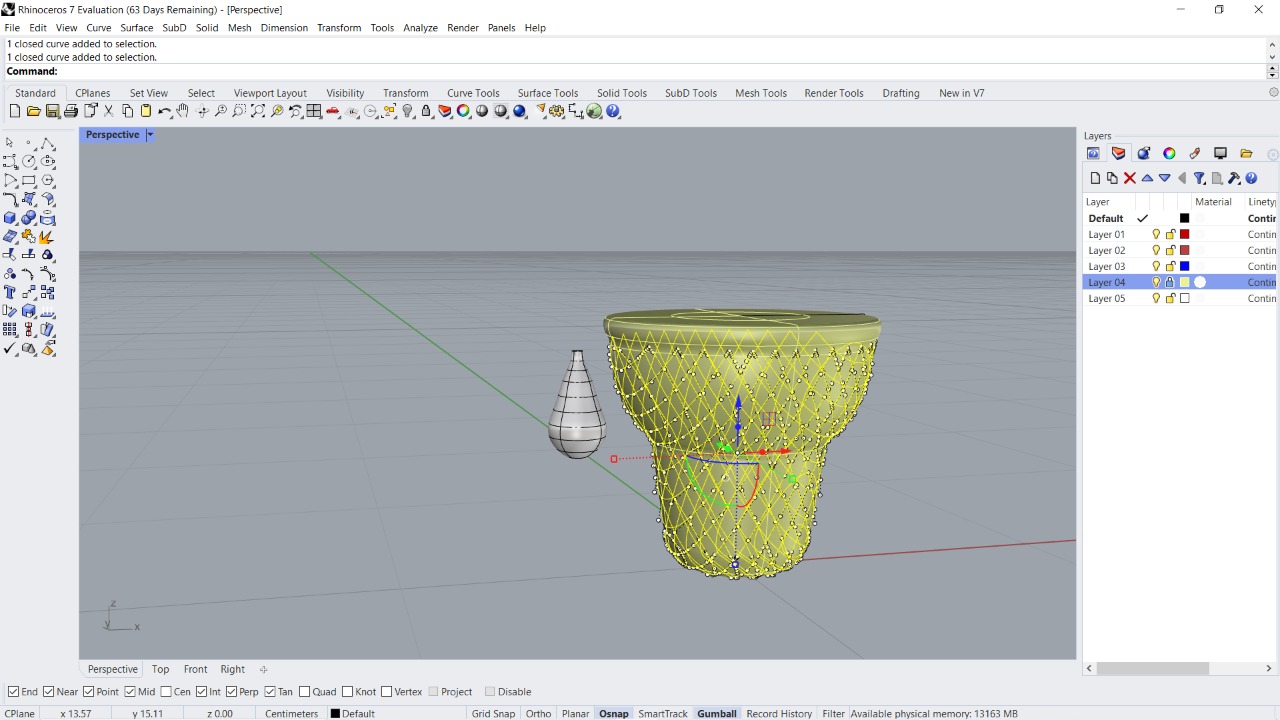The image size is (1280, 720).
Task: Click the Options gear icon in toolbar
Action: coord(557,111)
